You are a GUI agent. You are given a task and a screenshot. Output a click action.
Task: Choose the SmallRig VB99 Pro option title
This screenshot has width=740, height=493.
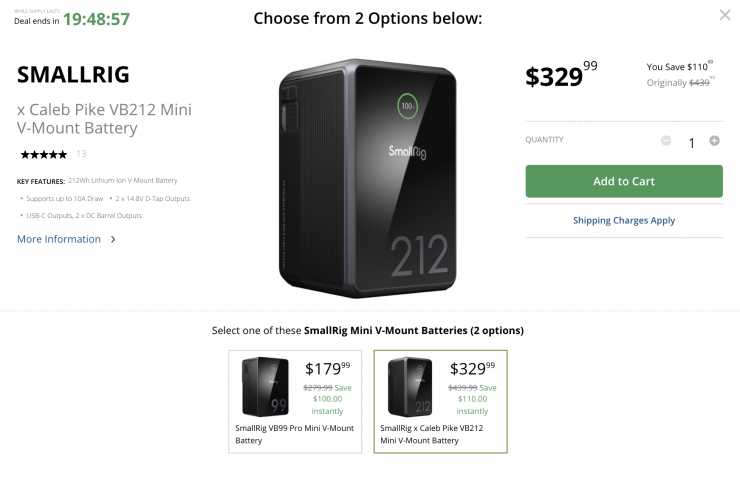point(294,434)
